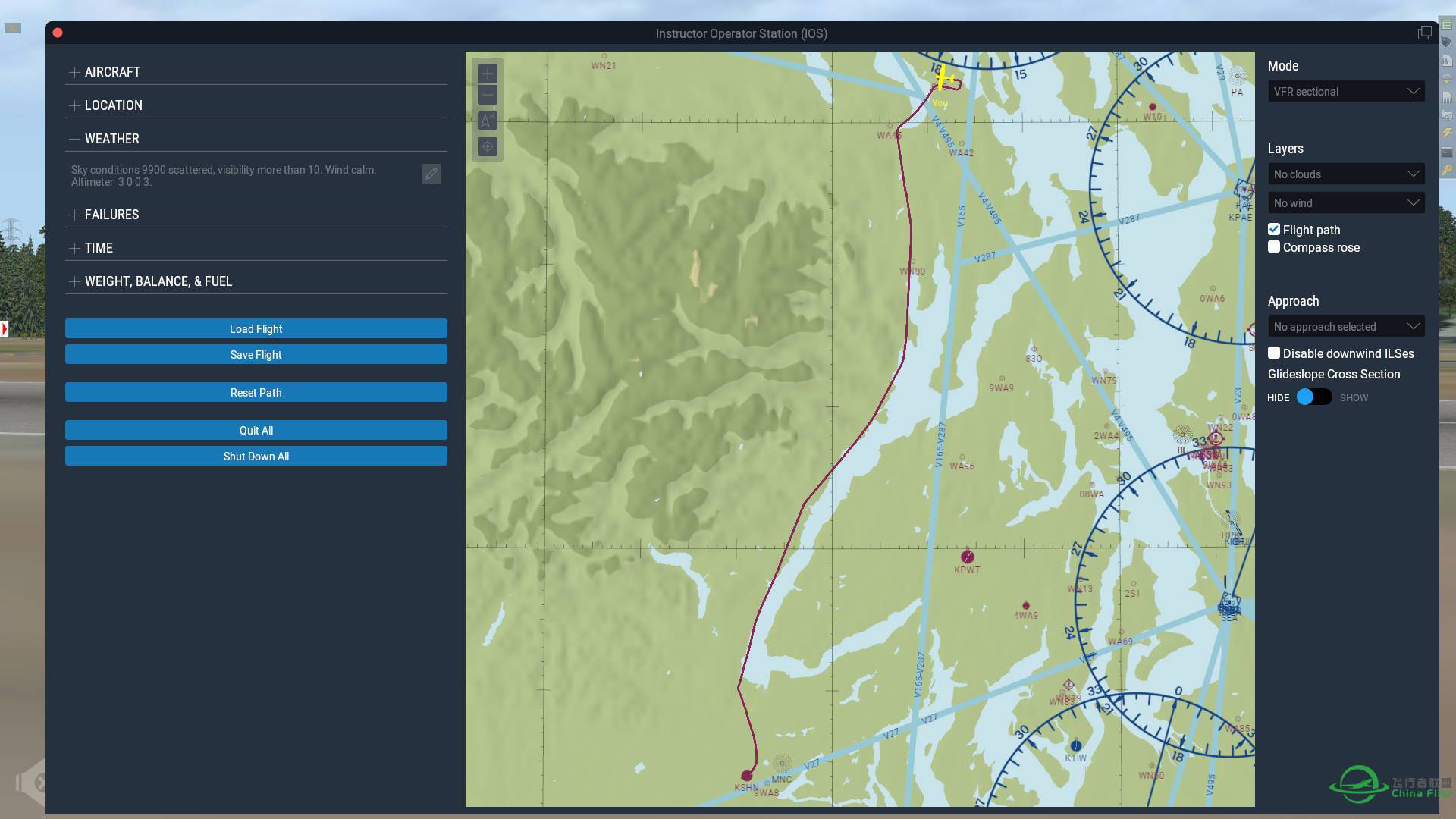Image resolution: width=1456 pixels, height=819 pixels.
Task: Click the expand FAILURES section icon
Action: (x=74, y=214)
